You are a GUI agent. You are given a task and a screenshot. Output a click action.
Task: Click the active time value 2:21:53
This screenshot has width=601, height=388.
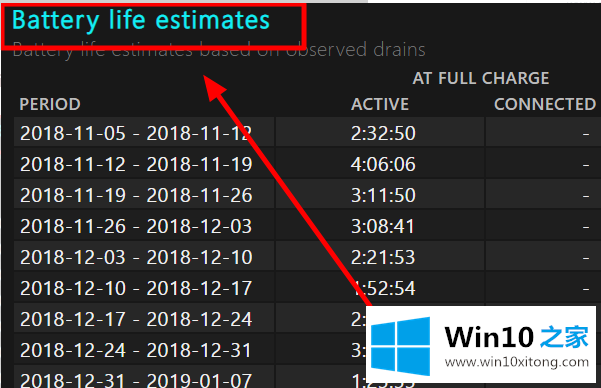click(x=383, y=257)
